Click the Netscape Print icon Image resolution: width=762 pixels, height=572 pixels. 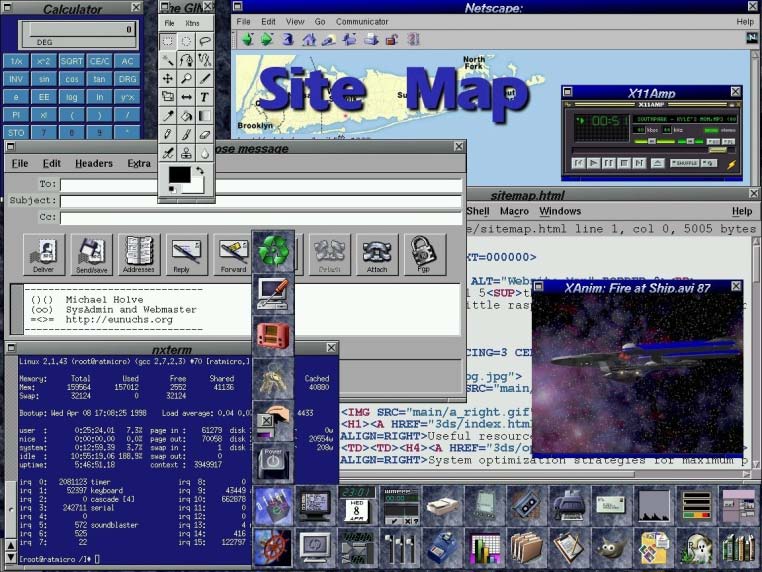(371, 39)
